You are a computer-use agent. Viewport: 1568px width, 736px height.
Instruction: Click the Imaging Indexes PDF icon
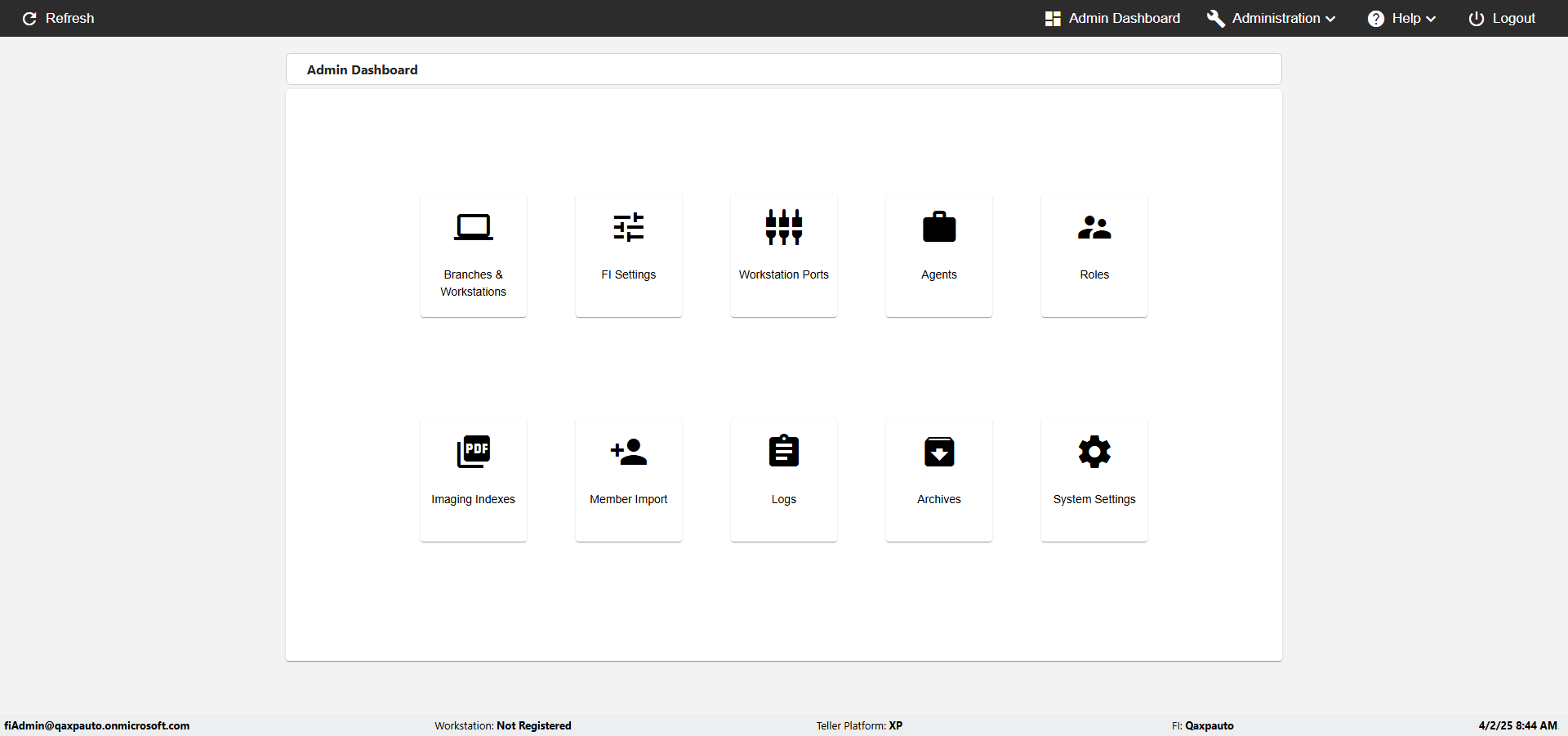(474, 452)
